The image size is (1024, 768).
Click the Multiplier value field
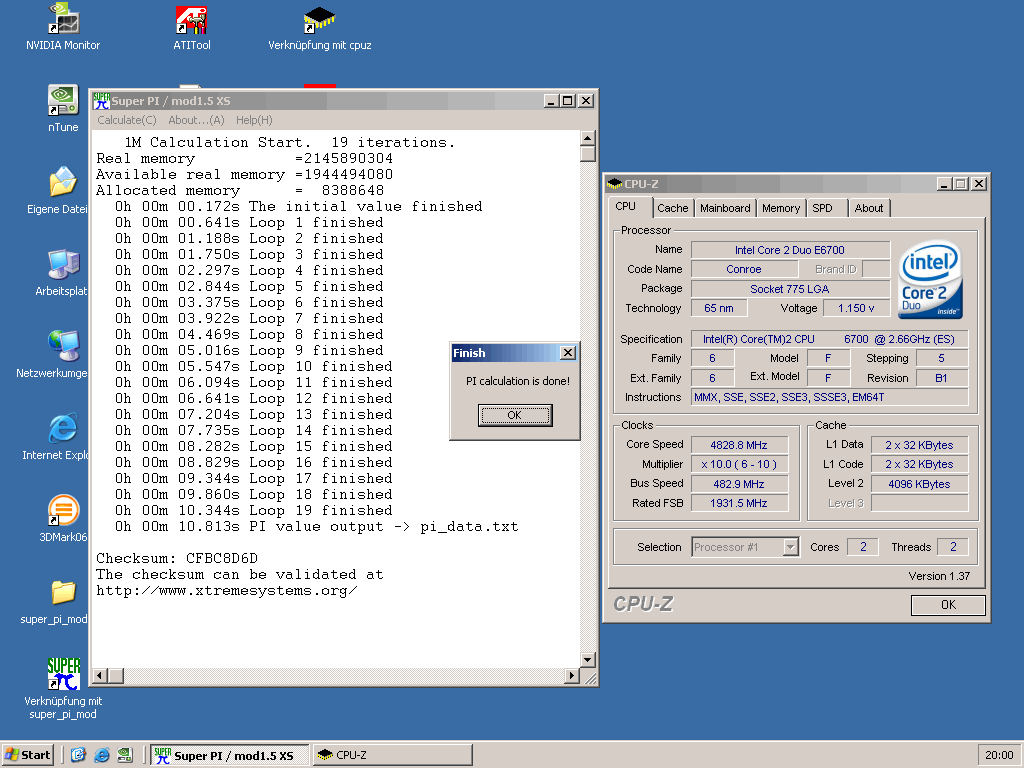click(739, 464)
